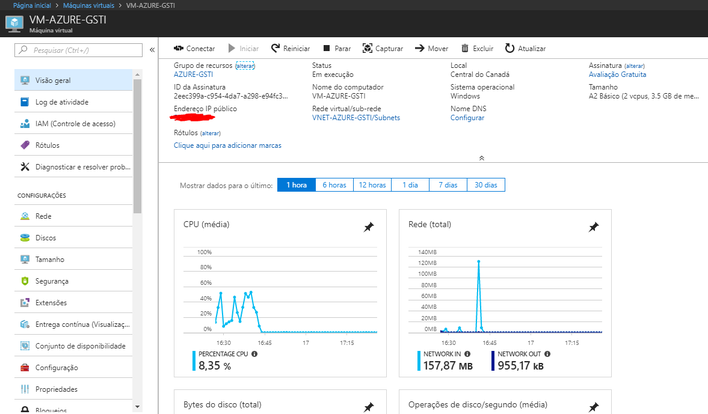708x414 pixels.
Task: Click the A2 Básico size text
Action: point(644,96)
